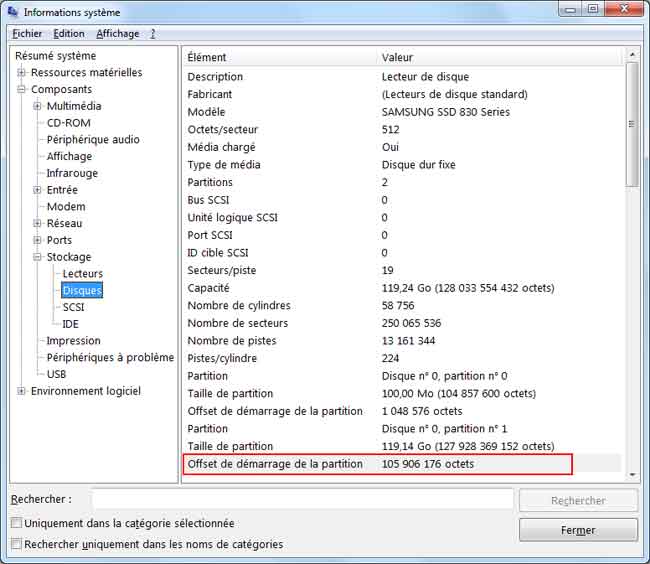Open the Edition menu
The width and height of the screenshot is (650, 564).
(x=69, y=33)
